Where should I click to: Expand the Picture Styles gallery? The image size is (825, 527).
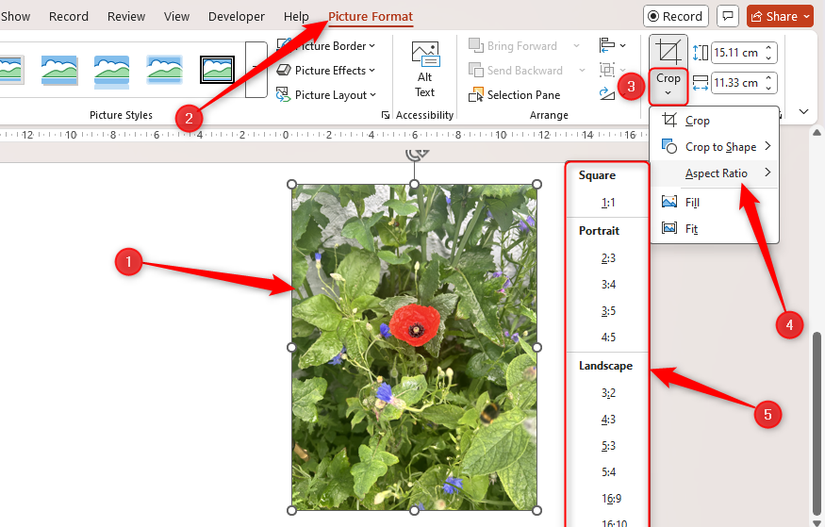(x=256, y=69)
